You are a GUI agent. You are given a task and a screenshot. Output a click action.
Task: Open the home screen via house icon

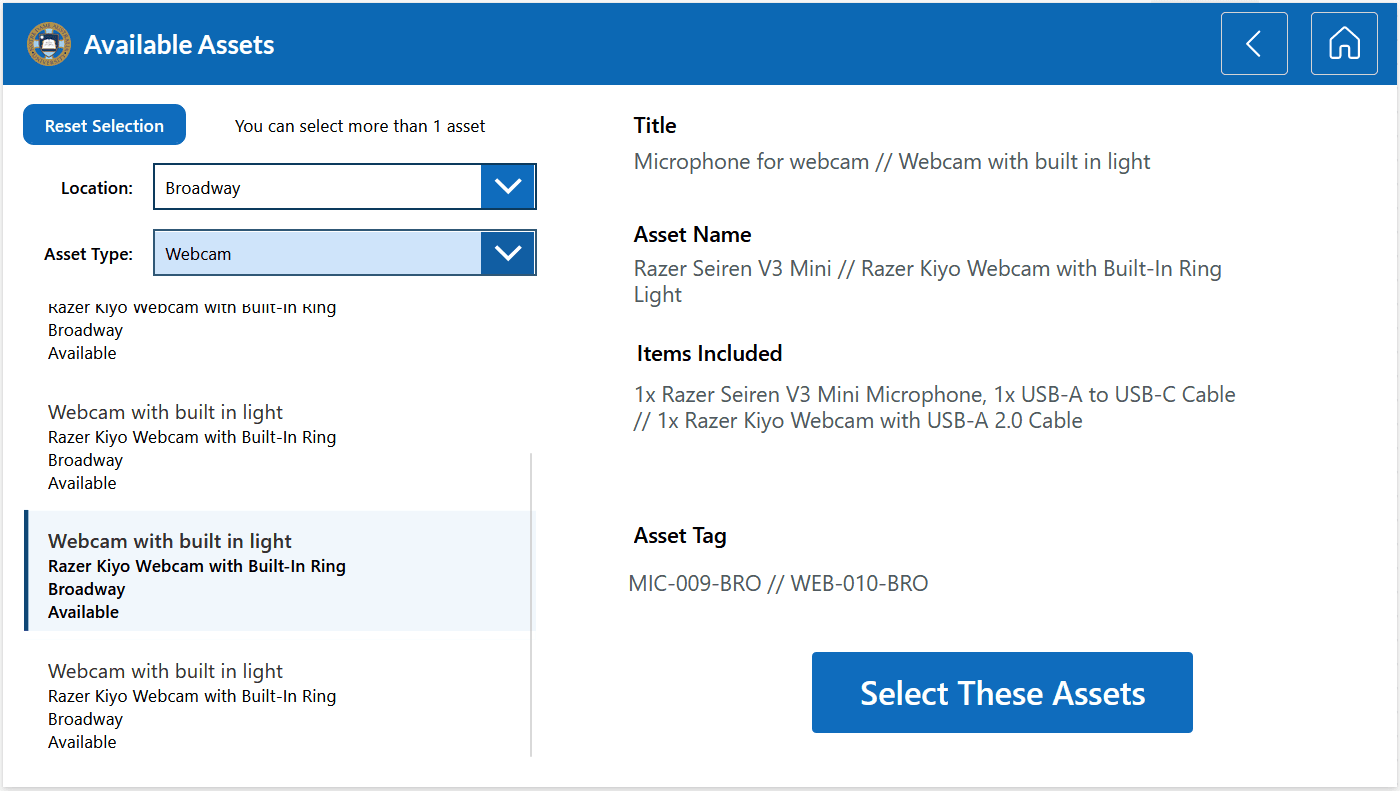click(1343, 44)
